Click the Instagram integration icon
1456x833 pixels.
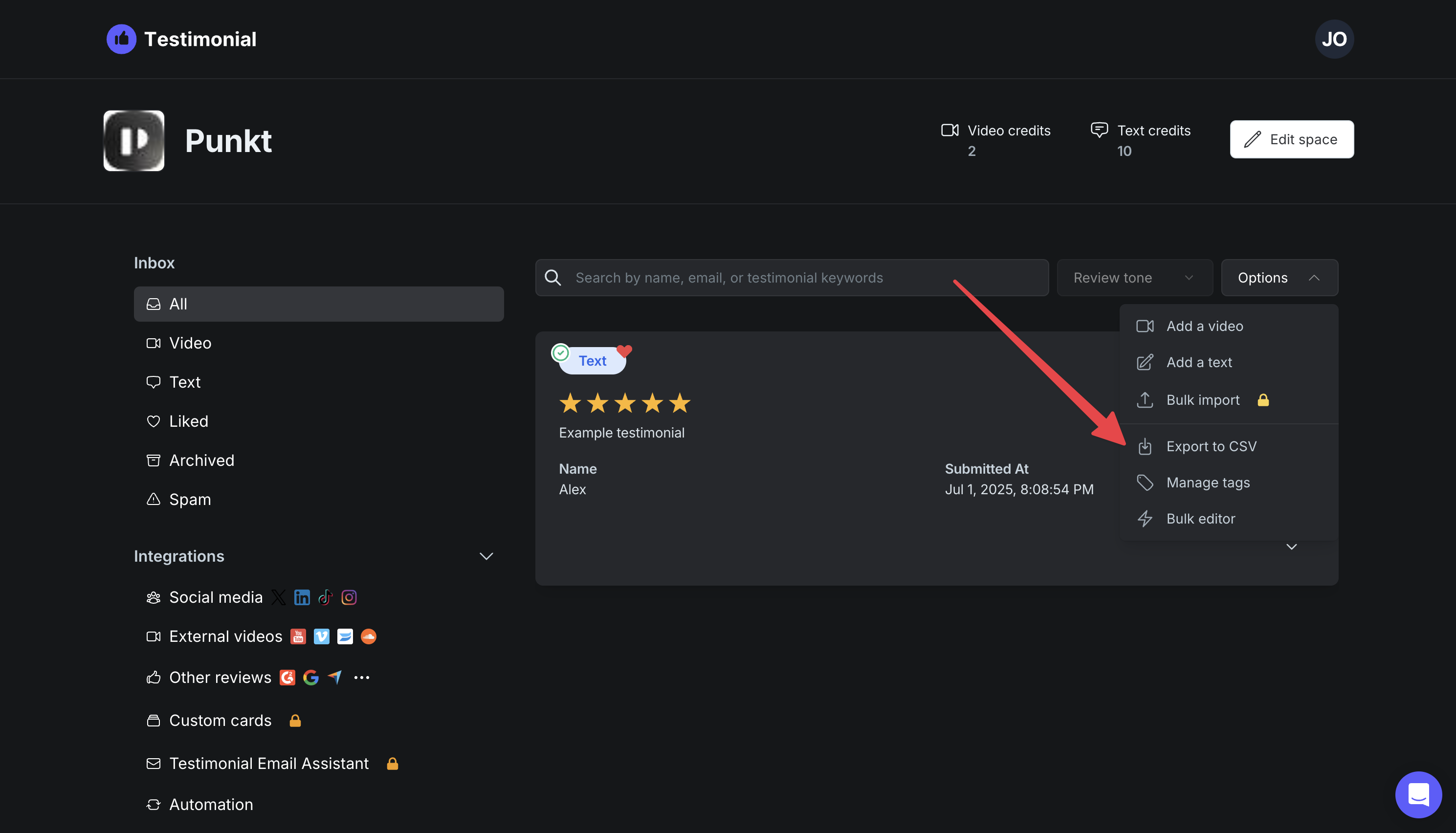coord(349,597)
